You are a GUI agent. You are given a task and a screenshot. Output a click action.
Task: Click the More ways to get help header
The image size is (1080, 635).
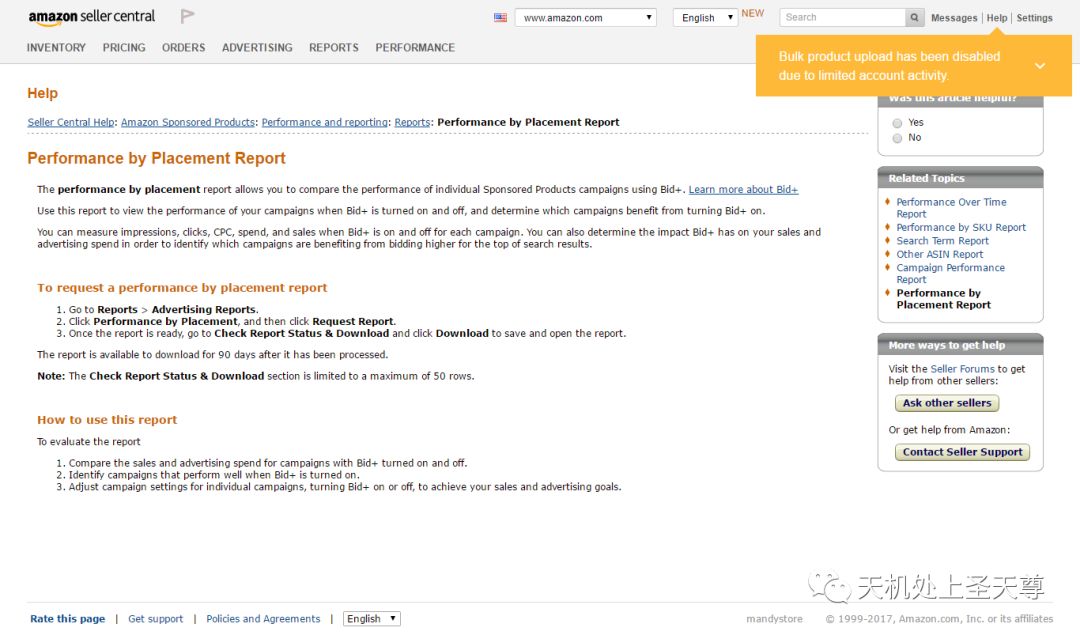pyautogui.click(x=960, y=345)
